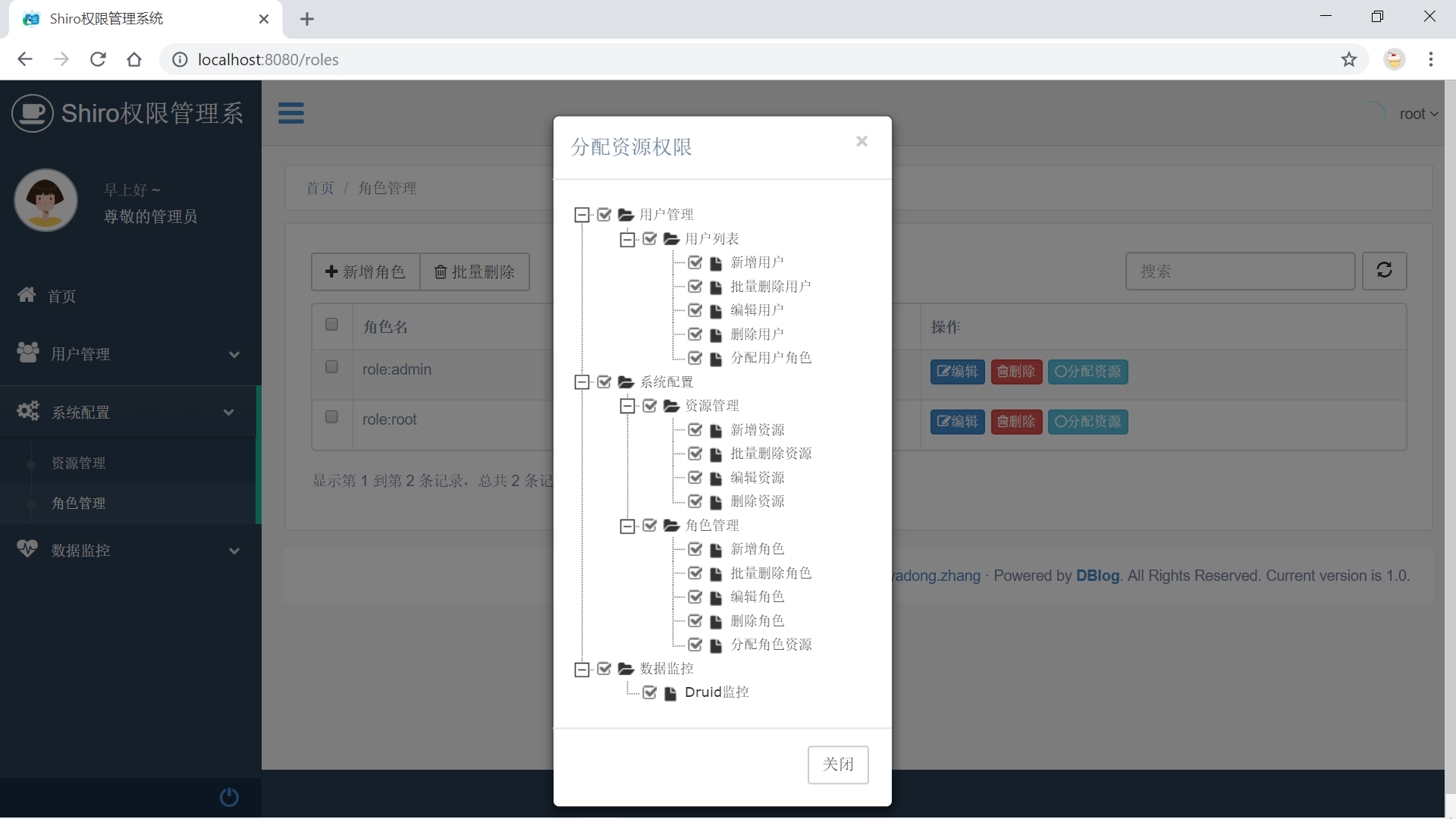Click the 关闭 button
The width and height of the screenshot is (1456, 819).
[837, 764]
